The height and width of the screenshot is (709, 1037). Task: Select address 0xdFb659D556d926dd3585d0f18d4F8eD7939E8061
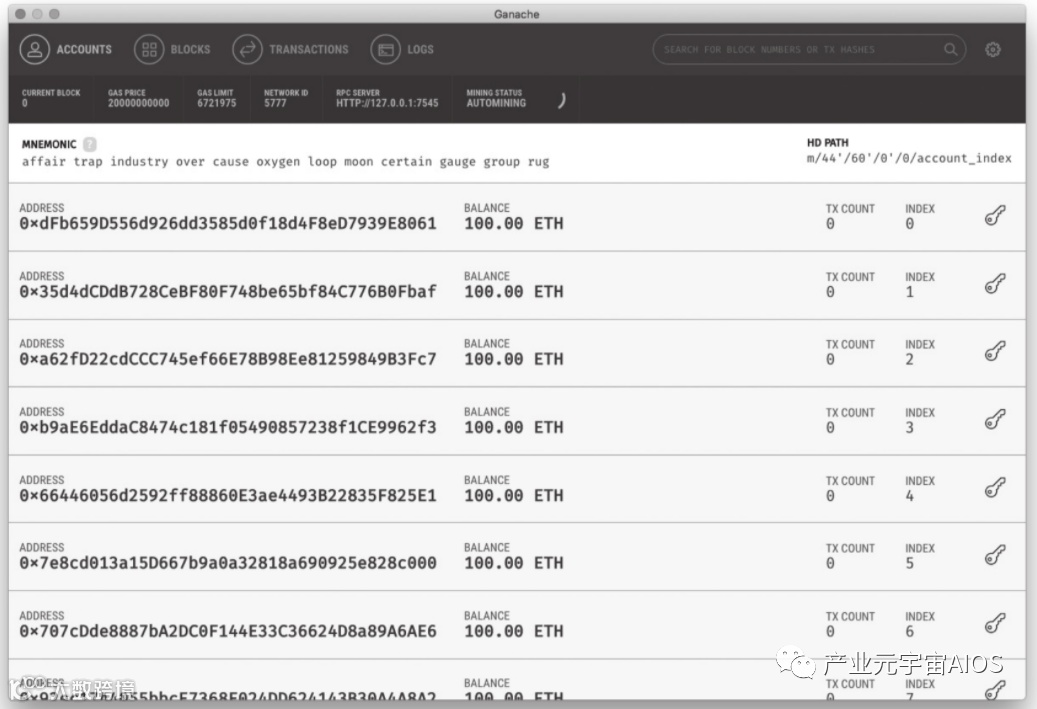(x=228, y=224)
